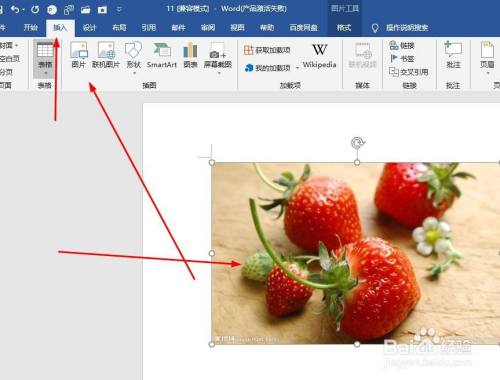This screenshot has height=380, width=500.
Task: Click the 加载项 group label
Action: 290,85
